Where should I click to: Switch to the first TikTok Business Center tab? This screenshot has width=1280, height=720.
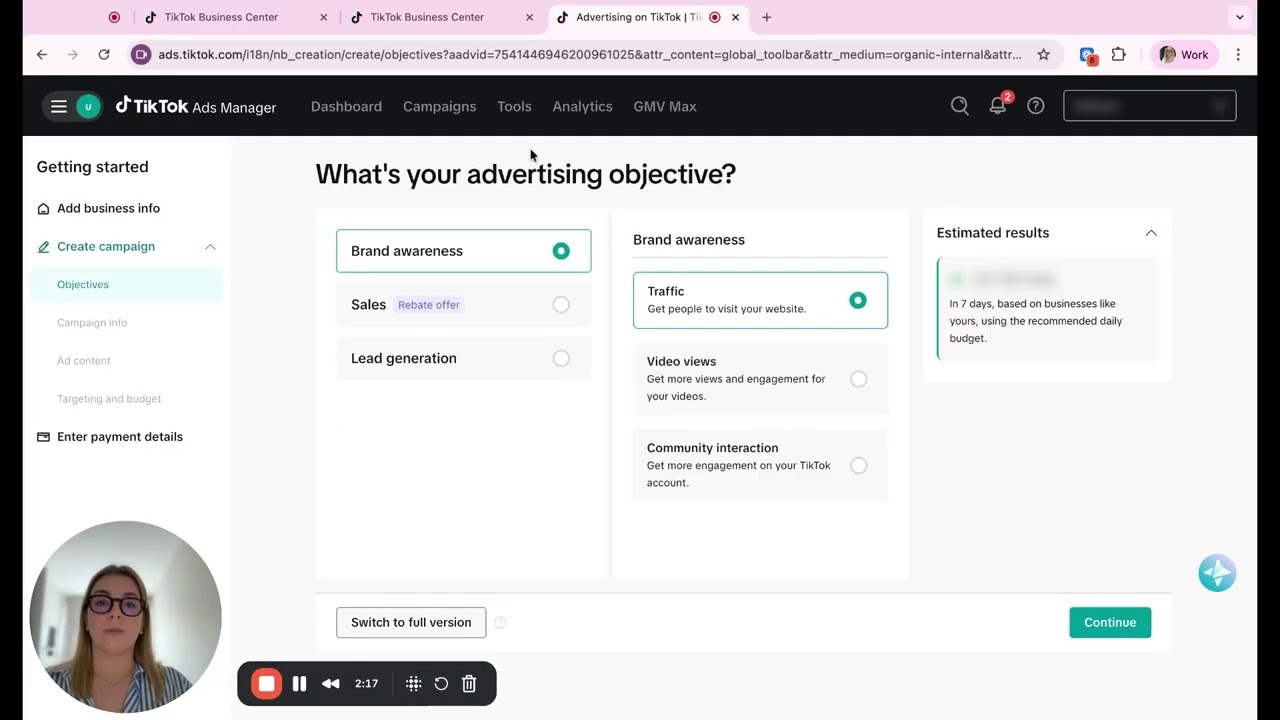(x=236, y=17)
